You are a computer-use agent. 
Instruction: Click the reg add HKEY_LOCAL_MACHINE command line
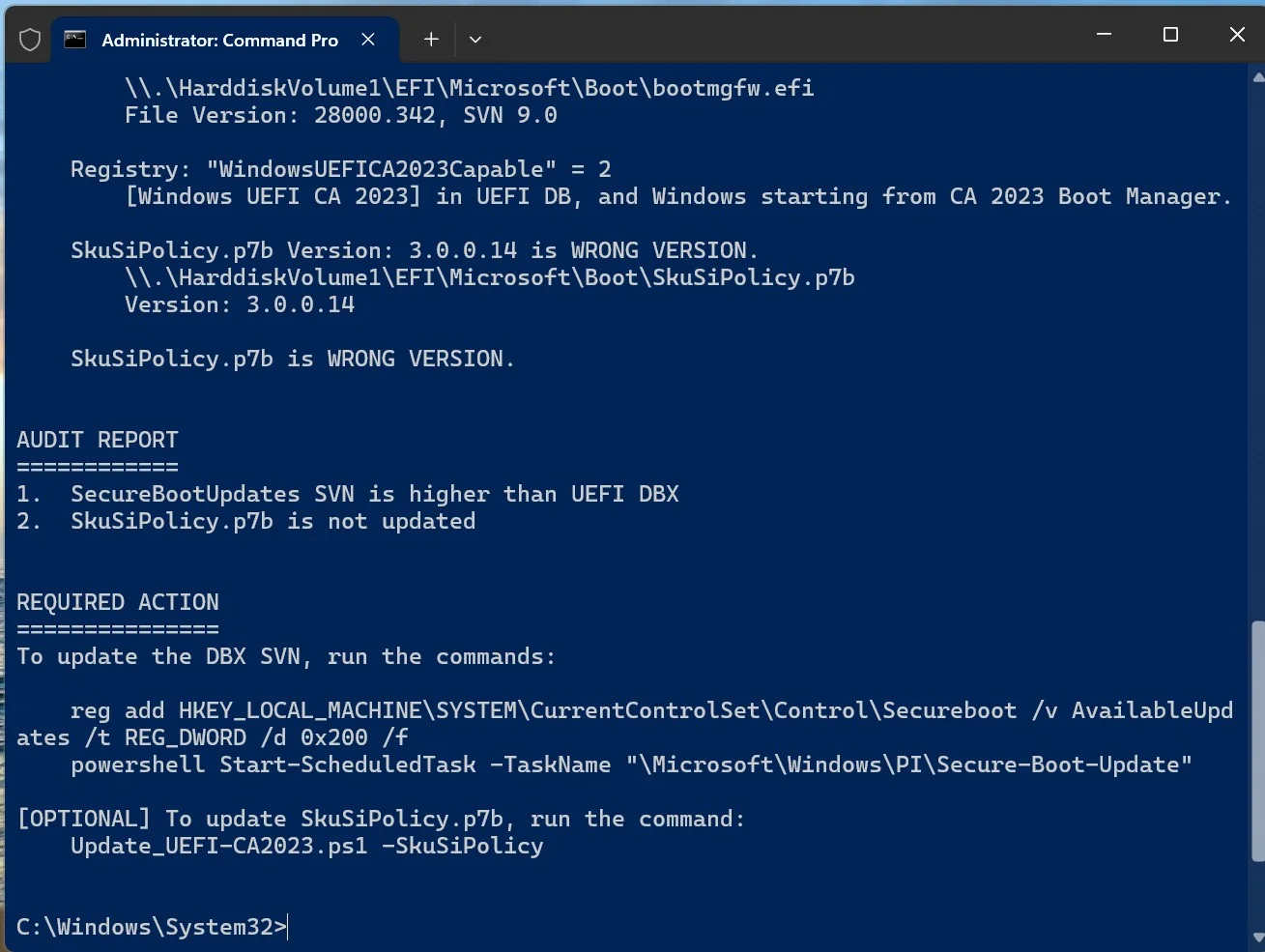624,724
